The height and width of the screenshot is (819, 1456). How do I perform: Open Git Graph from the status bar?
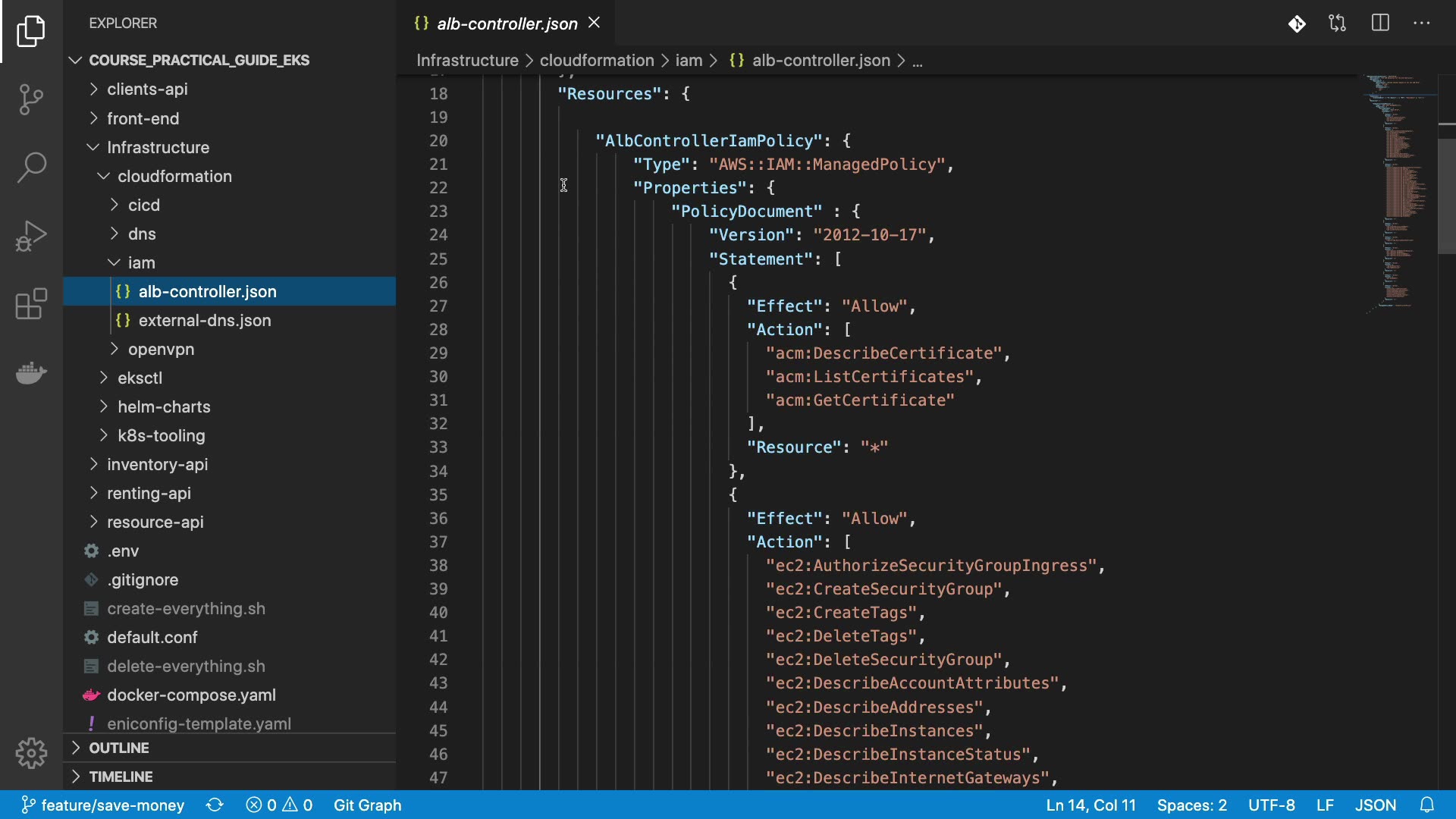pyautogui.click(x=367, y=805)
